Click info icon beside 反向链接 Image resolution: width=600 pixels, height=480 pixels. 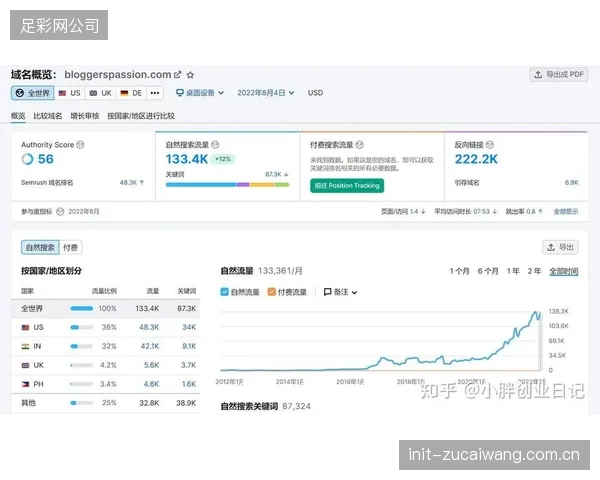[490, 145]
